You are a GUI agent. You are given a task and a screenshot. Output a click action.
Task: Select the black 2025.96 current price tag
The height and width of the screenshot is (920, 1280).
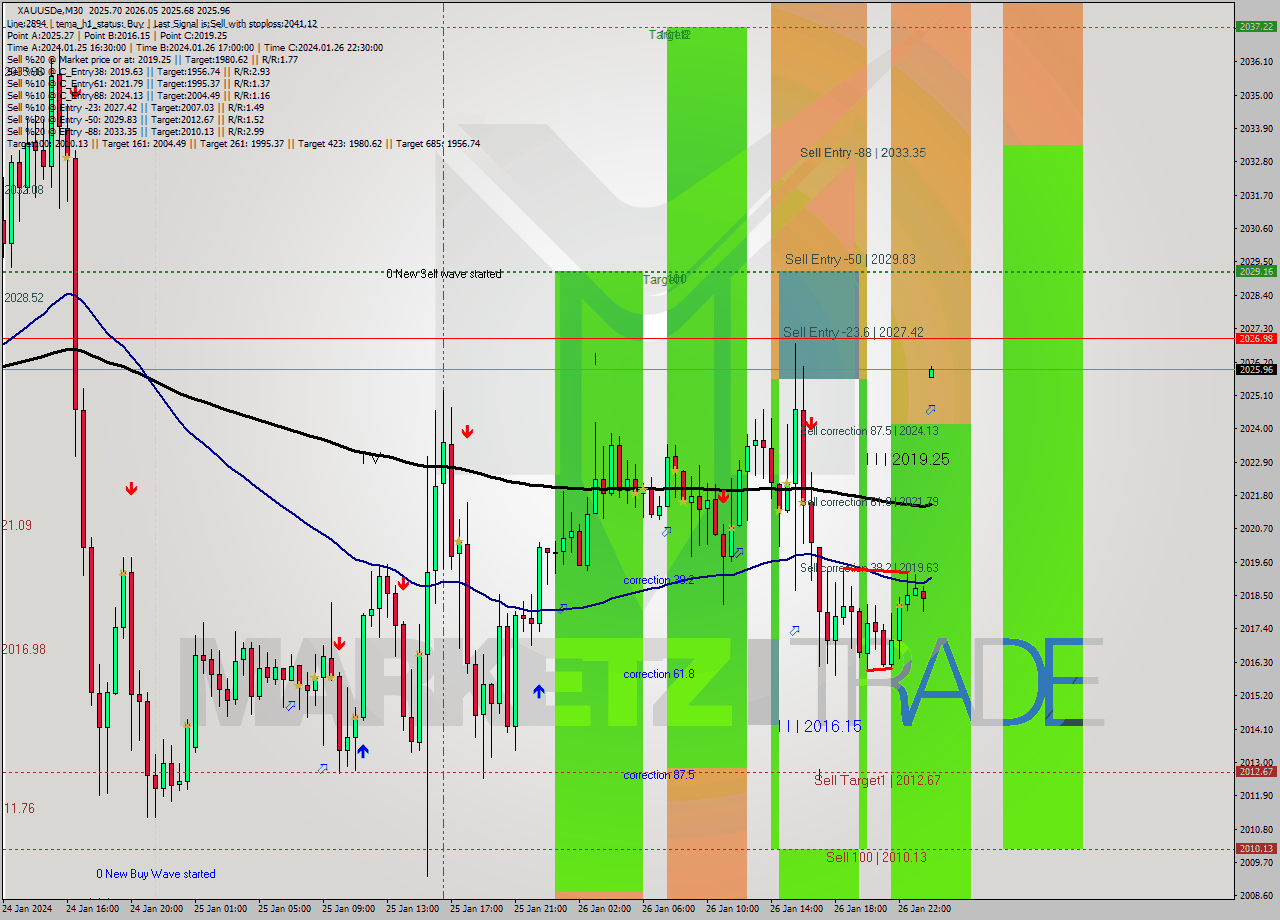click(x=1255, y=369)
